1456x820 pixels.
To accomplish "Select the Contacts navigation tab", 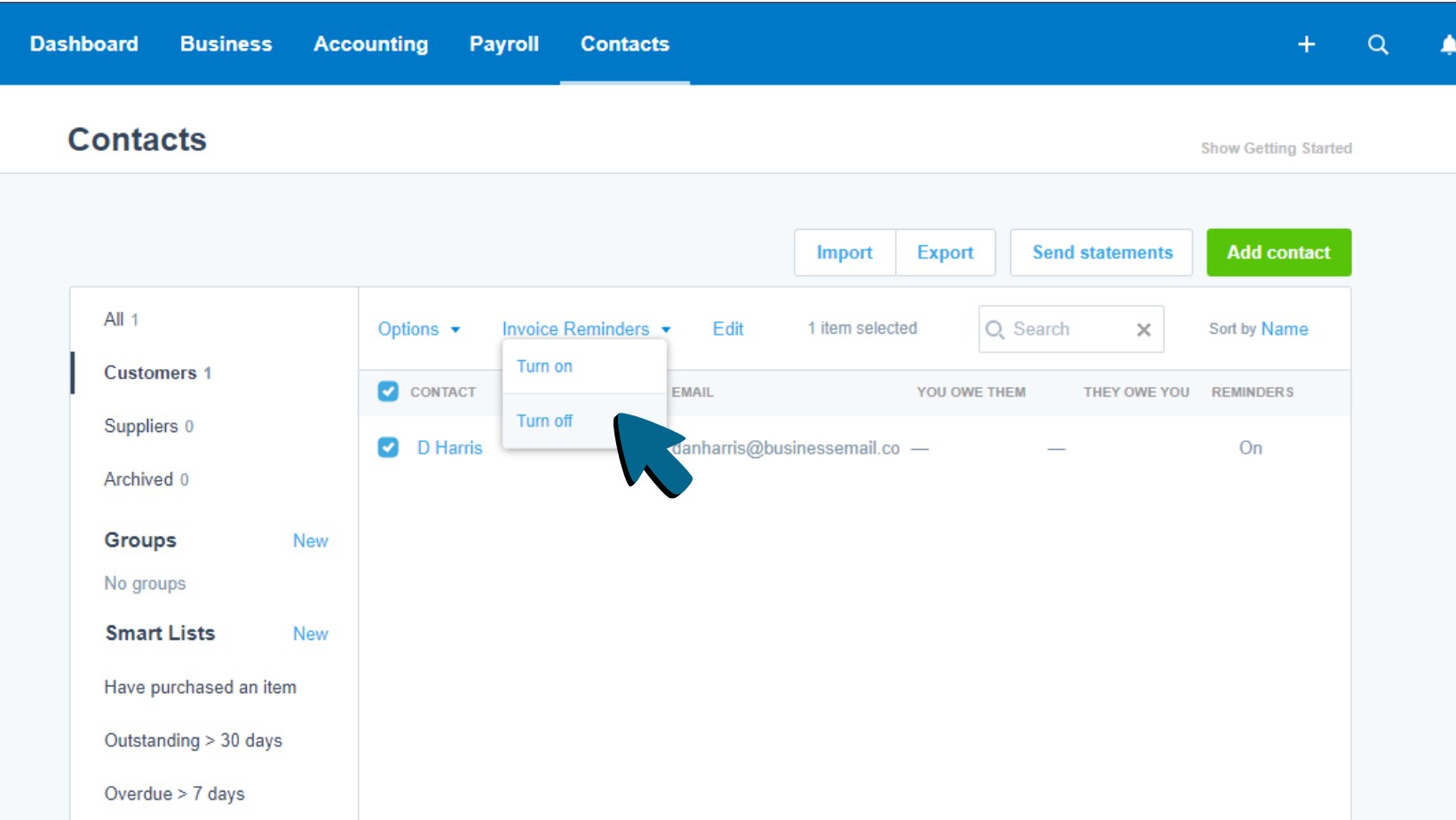I will pyautogui.click(x=625, y=43).
